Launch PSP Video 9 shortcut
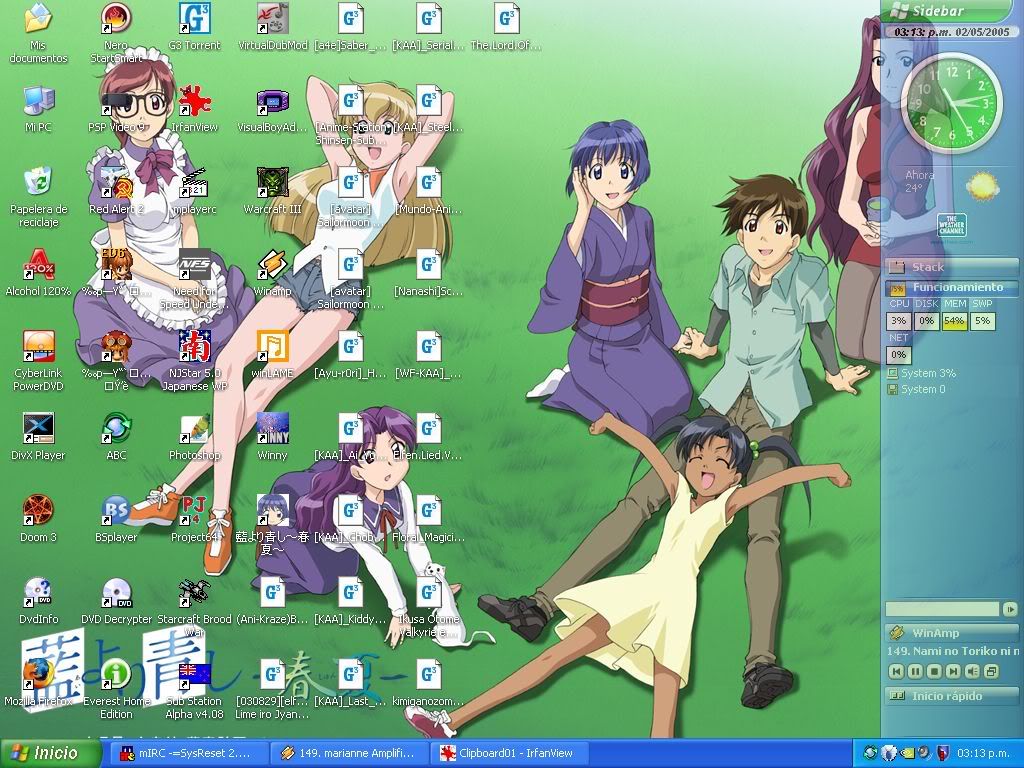This screenshot has width=1024, height=768. [116, 102]
